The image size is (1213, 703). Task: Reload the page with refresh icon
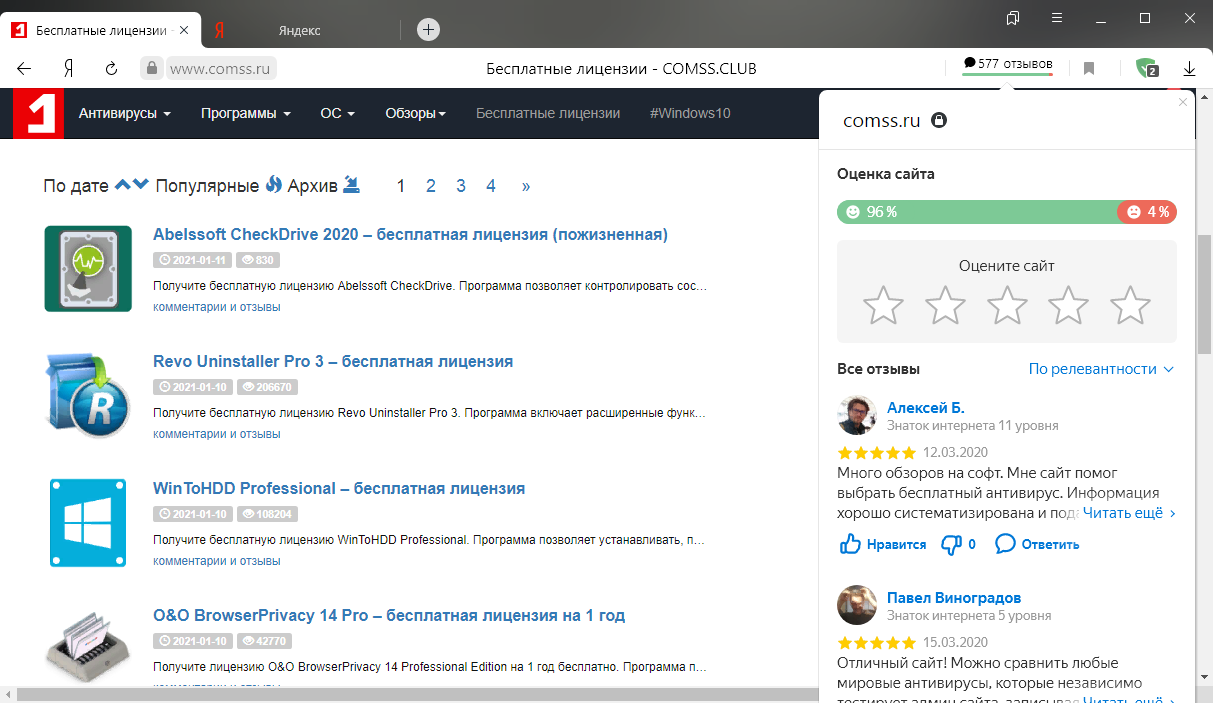click(x=112, y=69)
